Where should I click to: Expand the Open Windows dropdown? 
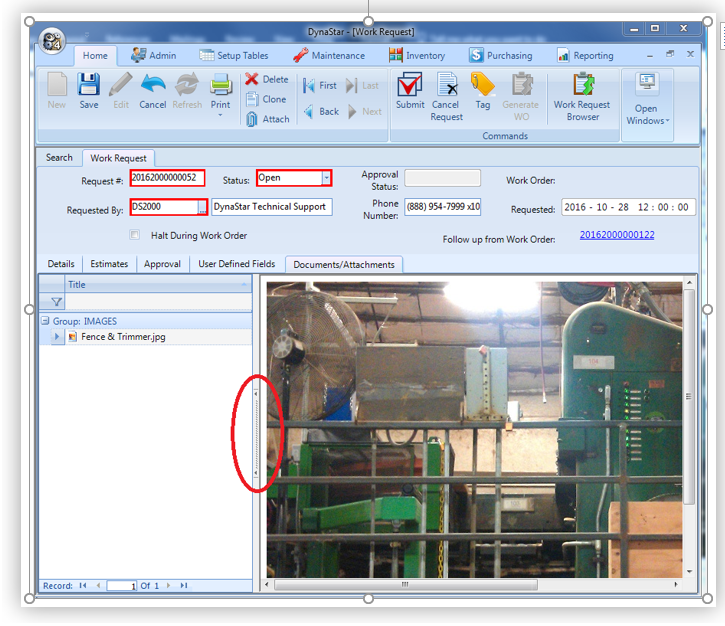click(646, 121)
